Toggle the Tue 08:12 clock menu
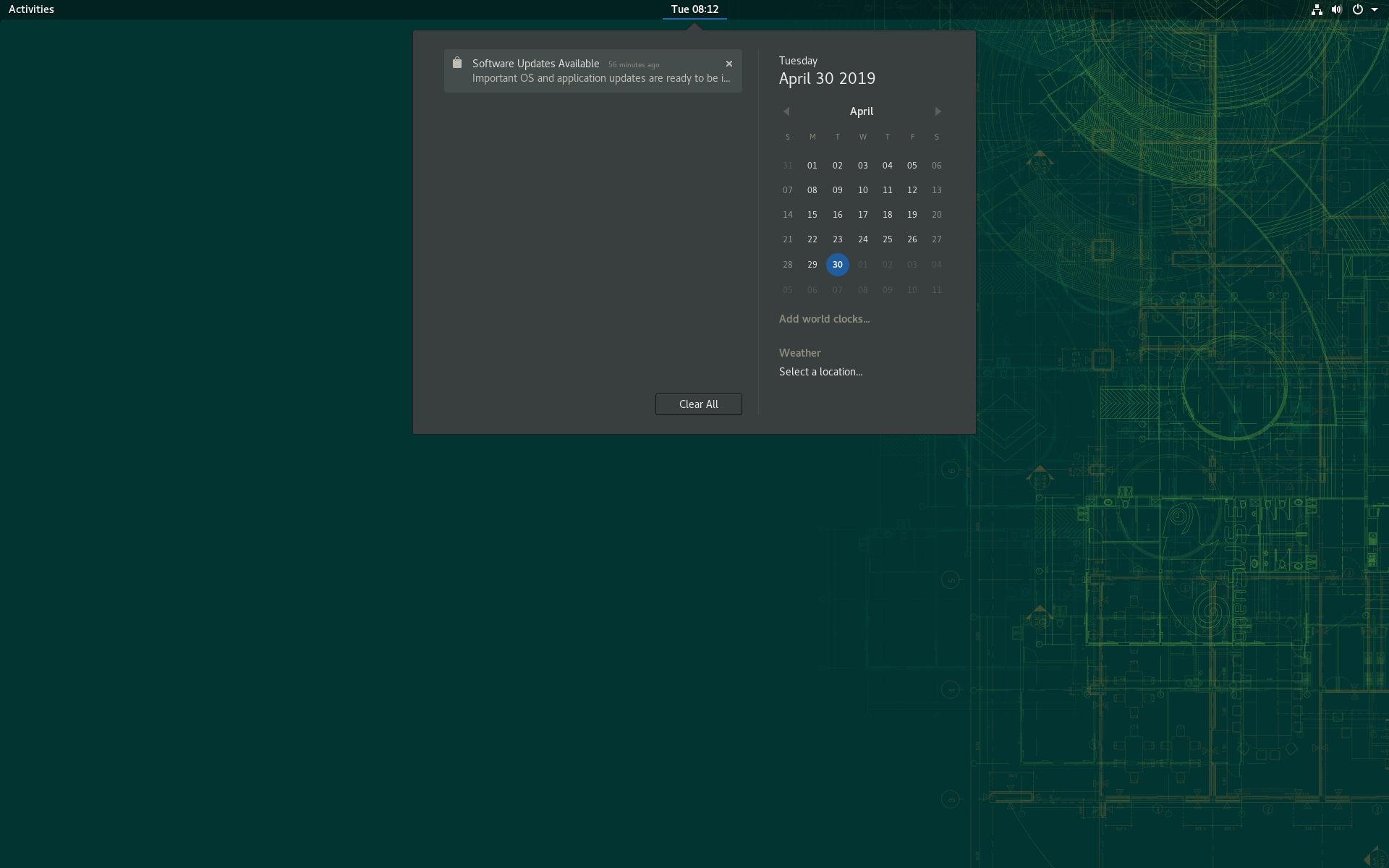The height and width of the screenshot is (868, 1389). tap(694, 9)
